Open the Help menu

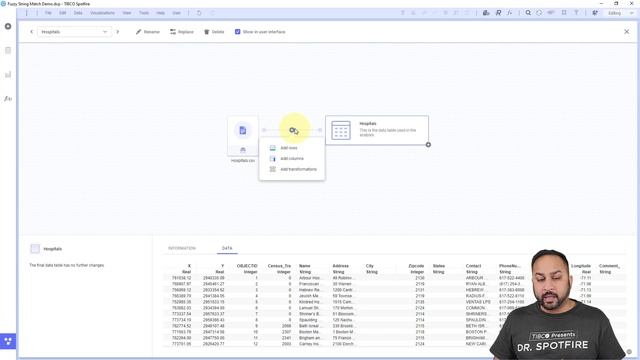pyautogui.click(x=160, y=13)
